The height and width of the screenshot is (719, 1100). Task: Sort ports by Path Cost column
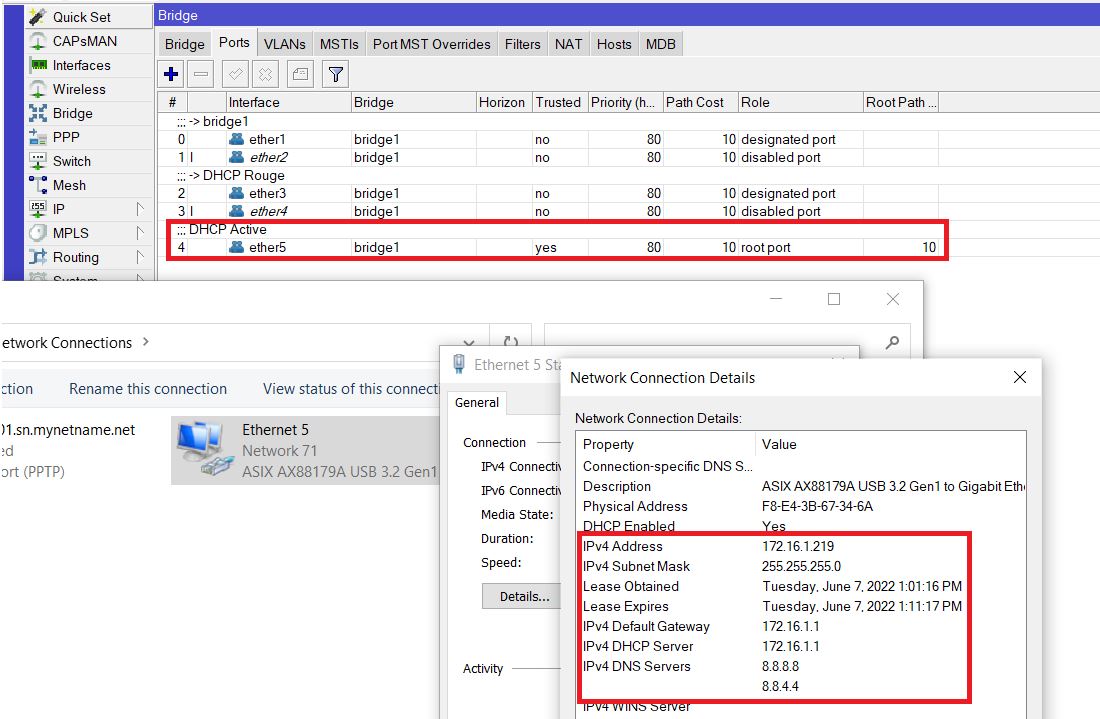[701, 102]
